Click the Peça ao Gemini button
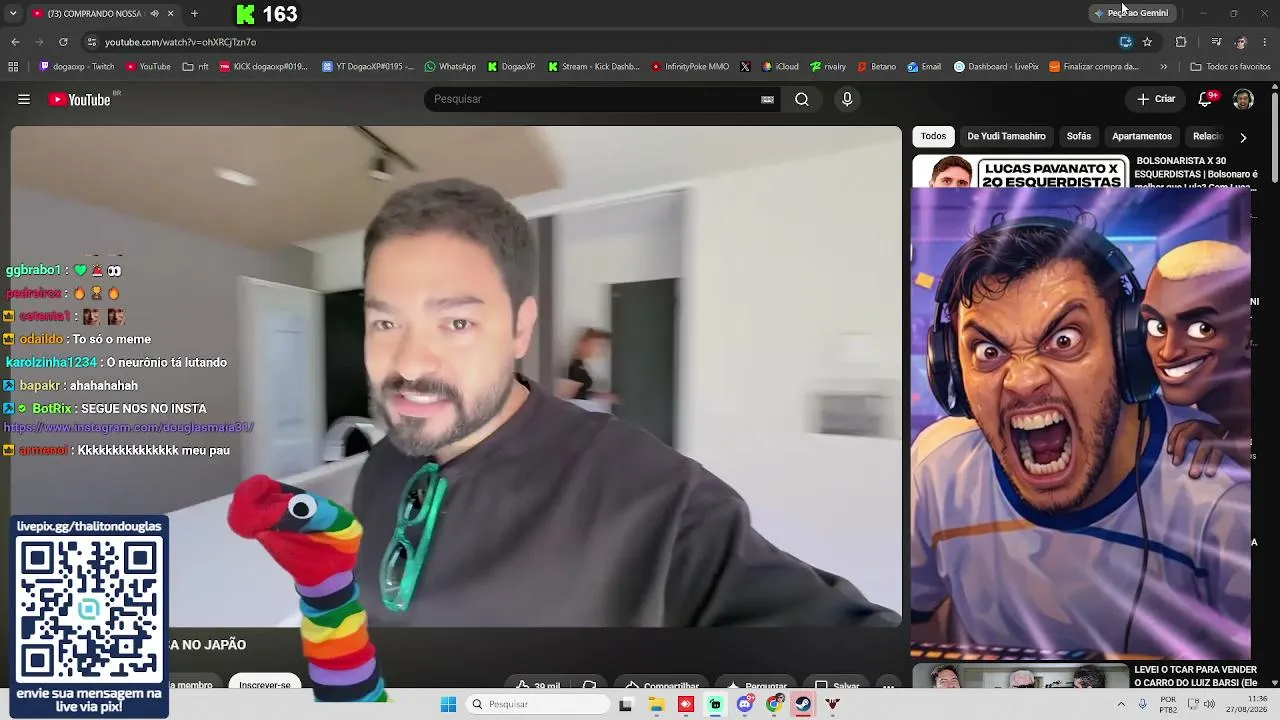This screenshot has height=720, width=1280. click(x=1131, y=13)
